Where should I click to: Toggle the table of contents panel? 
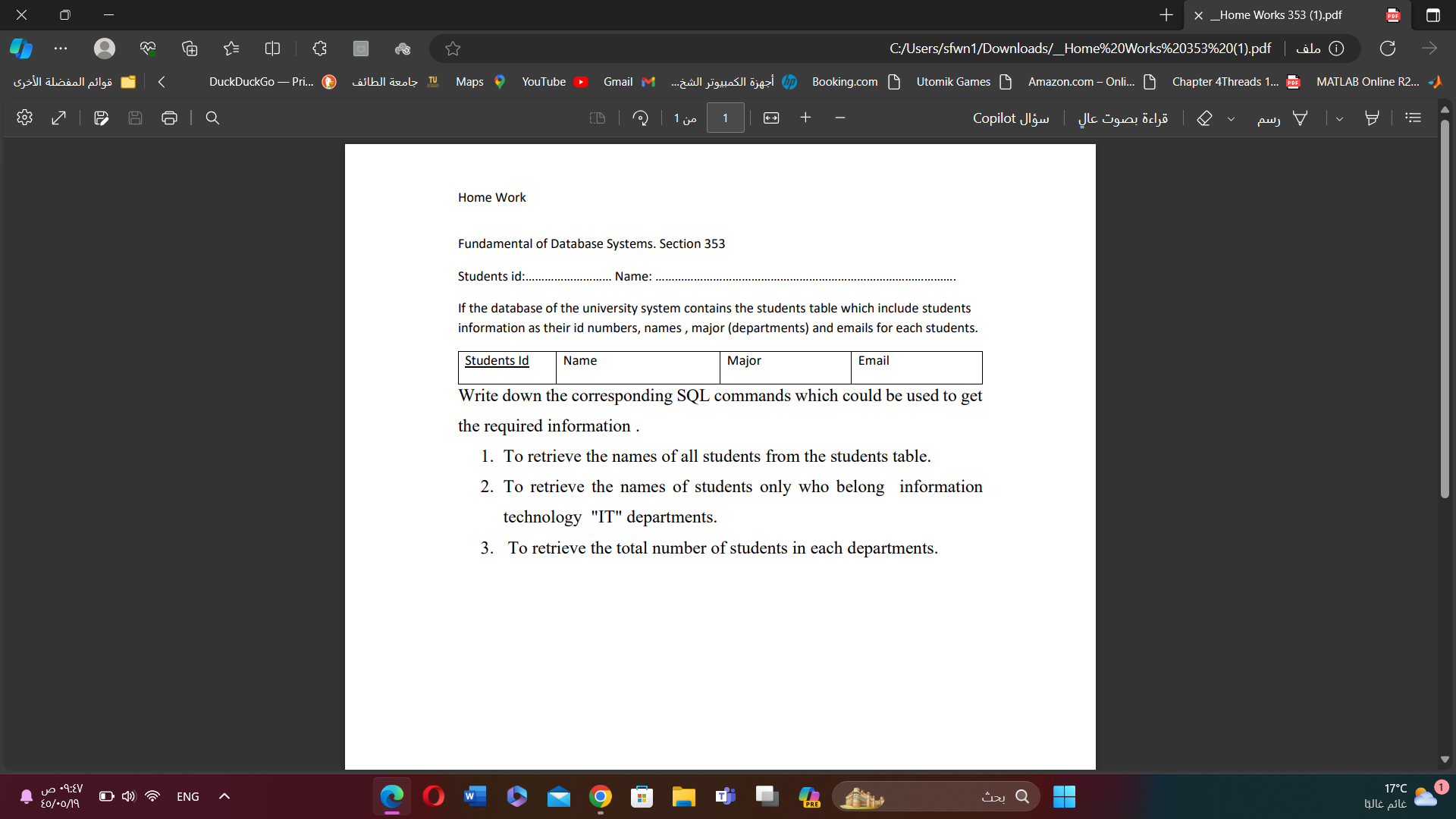coord(1413,118)
